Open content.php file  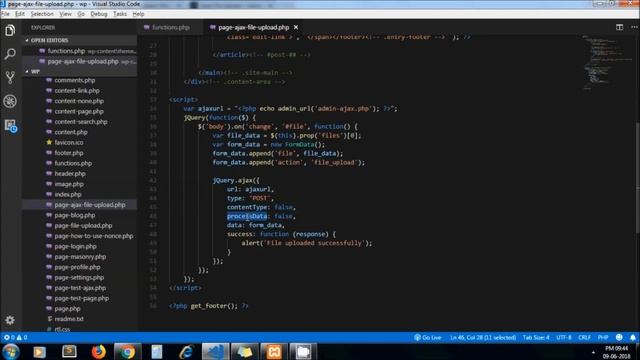click(71, 132)
